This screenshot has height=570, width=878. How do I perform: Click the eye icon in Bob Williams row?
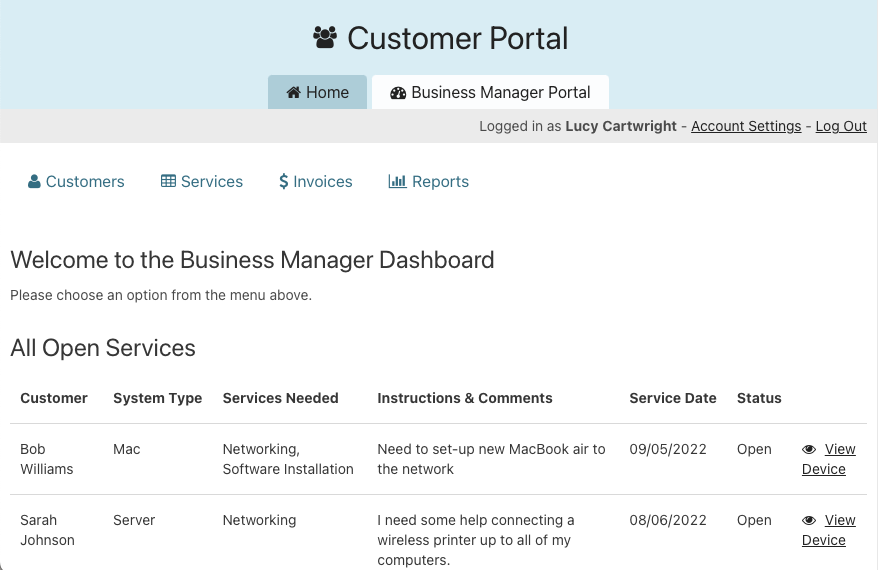click(810, 450)
